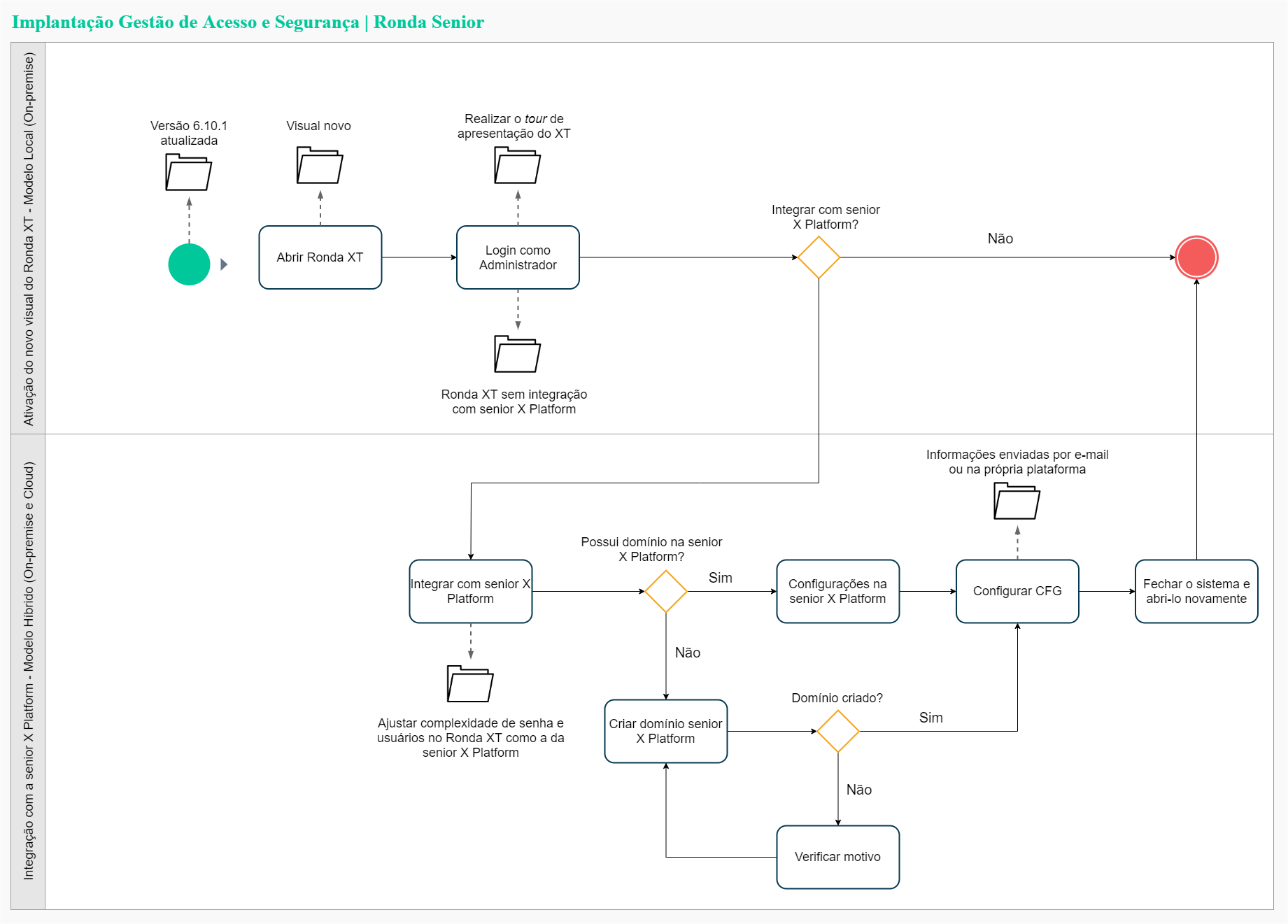Click the Integração com a senior X Platform lane header
This screenshot has width=1288, height=924.
(28, 671)
